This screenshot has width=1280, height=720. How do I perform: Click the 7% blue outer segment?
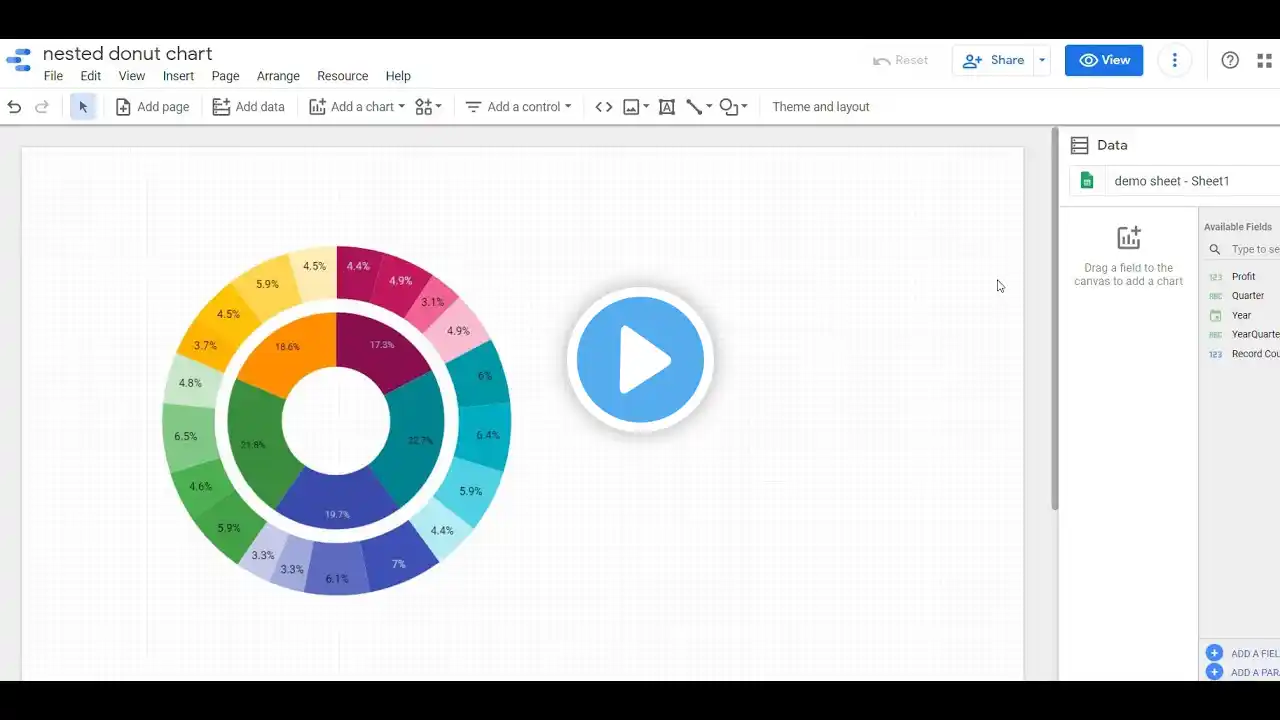(398, 564)
